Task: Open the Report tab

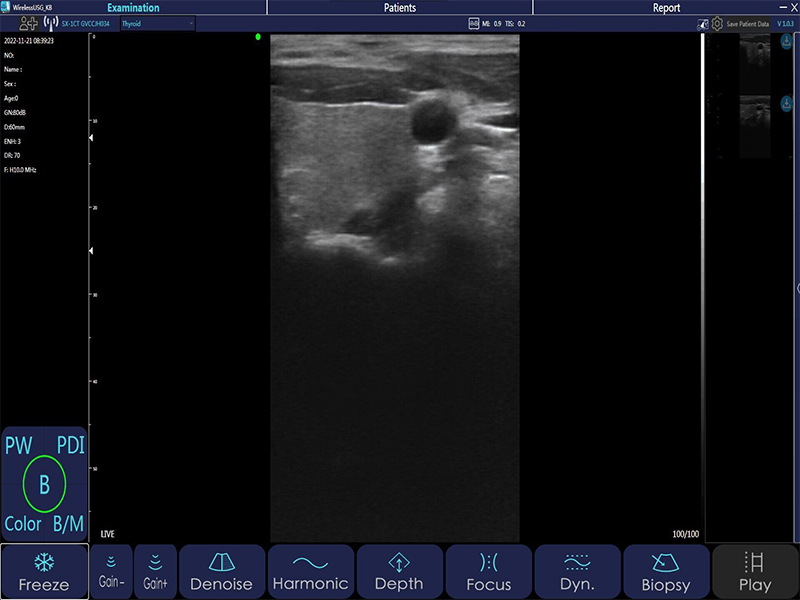Action: click(666, 7)
